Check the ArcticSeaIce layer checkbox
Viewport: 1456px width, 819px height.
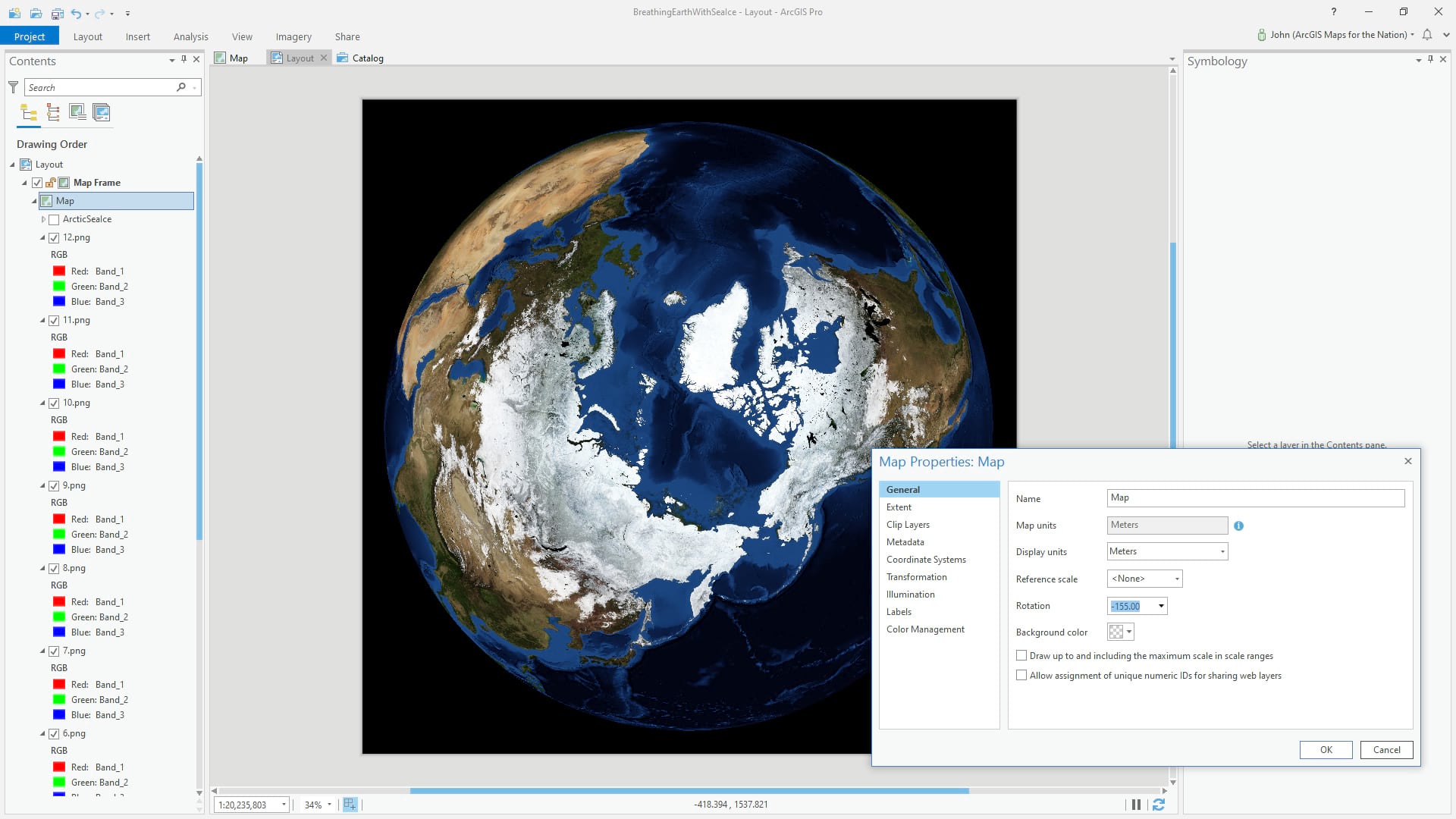(x=54, y=220)
